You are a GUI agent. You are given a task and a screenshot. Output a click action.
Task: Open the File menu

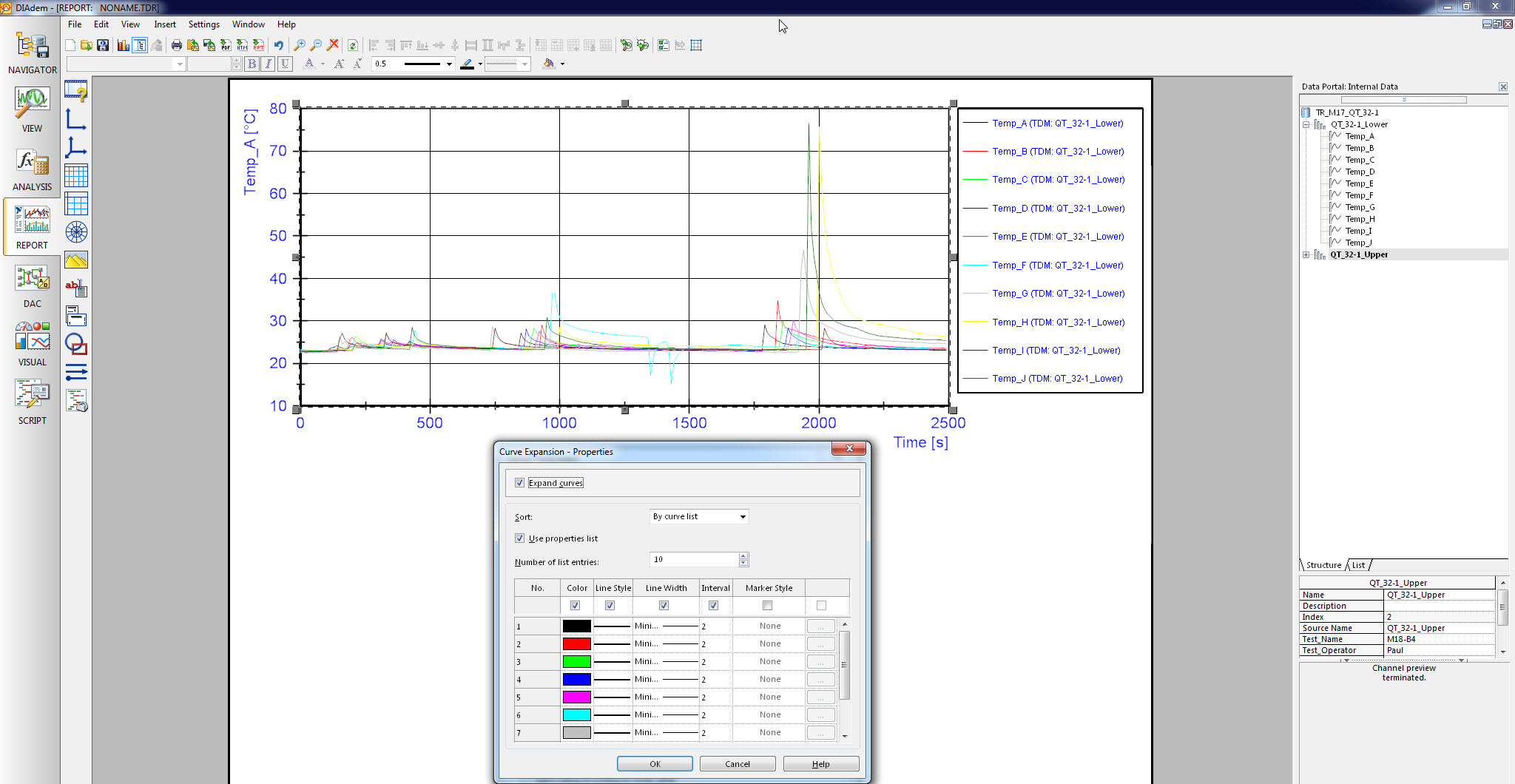75,24
